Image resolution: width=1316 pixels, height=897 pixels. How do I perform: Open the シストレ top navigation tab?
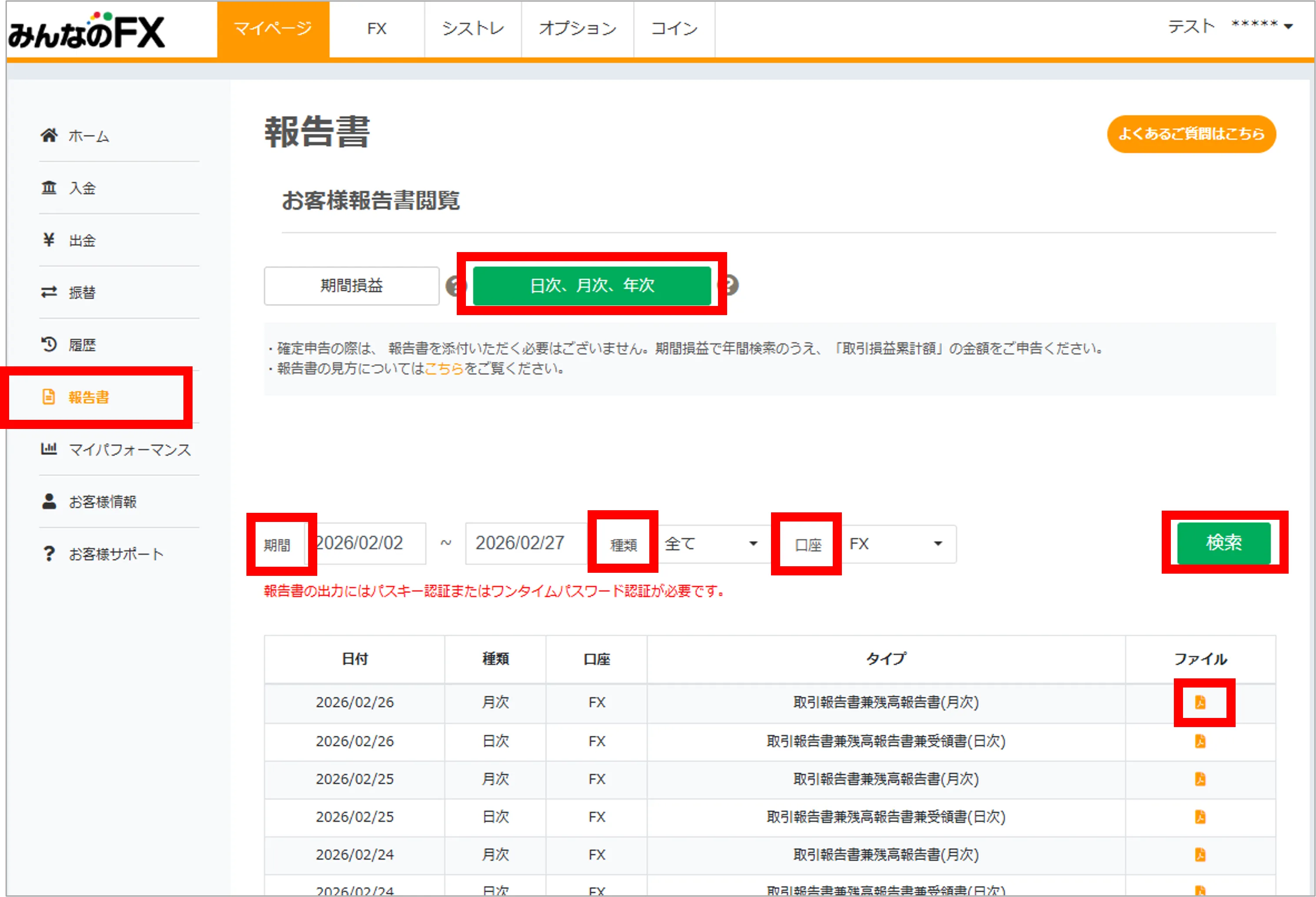[472, 28]
